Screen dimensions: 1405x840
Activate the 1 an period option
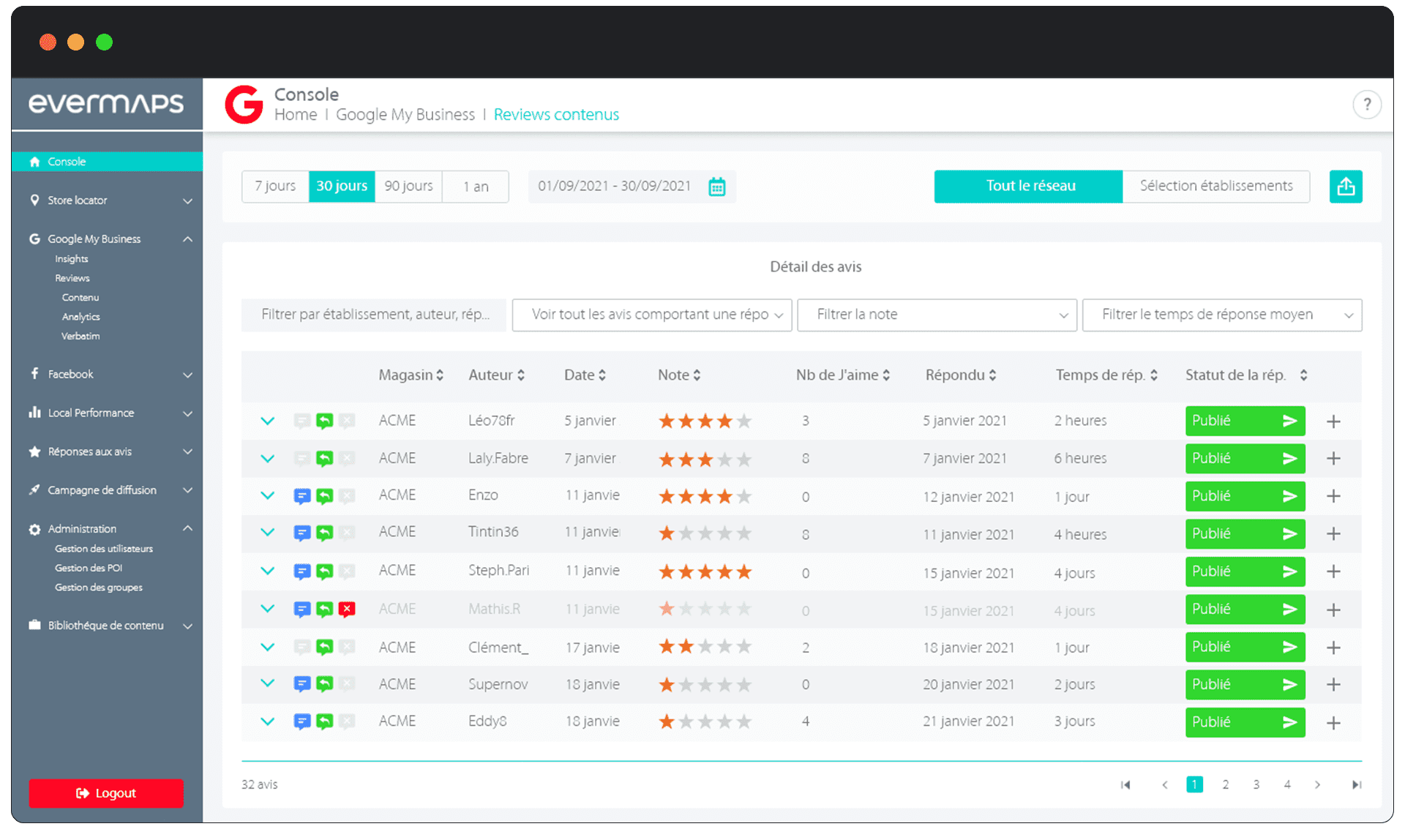pos(475,187)
